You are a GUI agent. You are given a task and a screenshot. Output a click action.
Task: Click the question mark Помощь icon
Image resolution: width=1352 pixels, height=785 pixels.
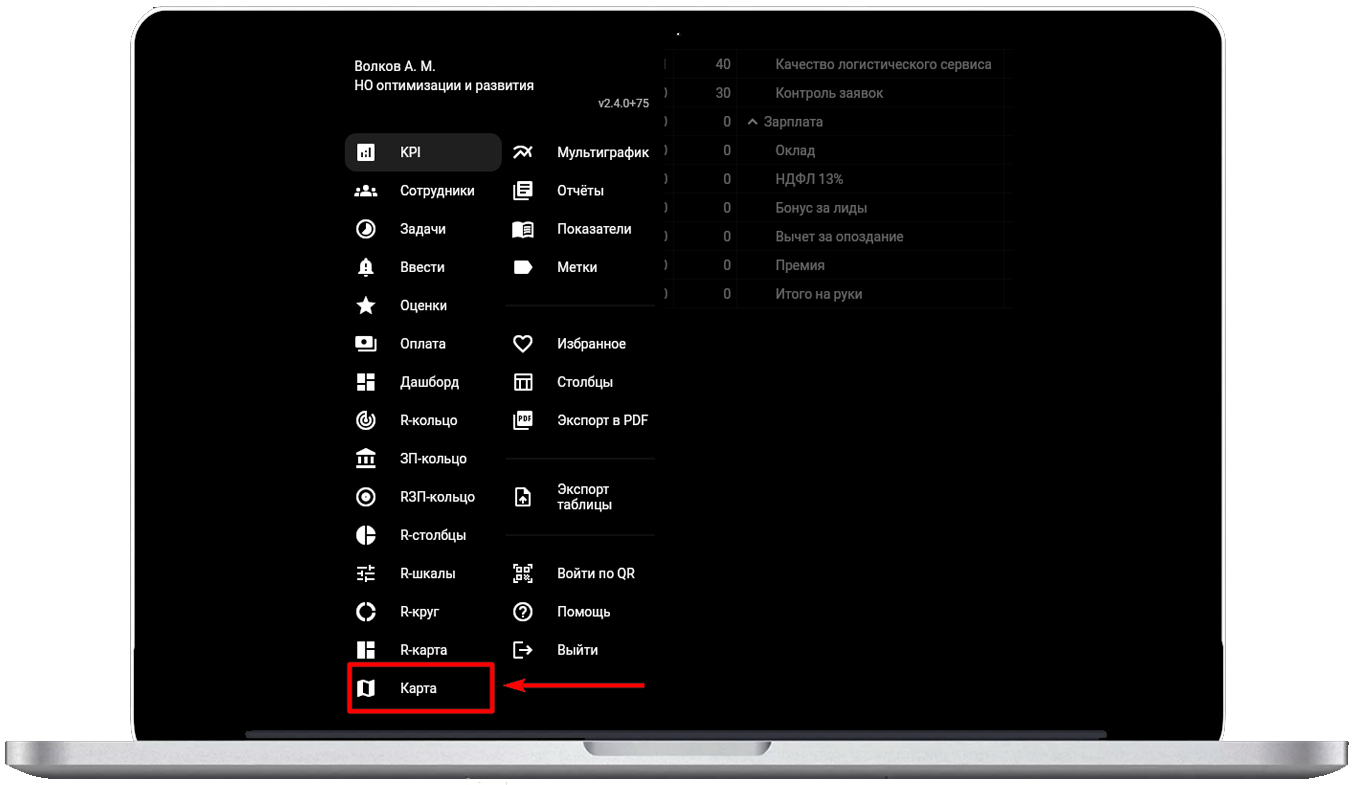[523, 612]
